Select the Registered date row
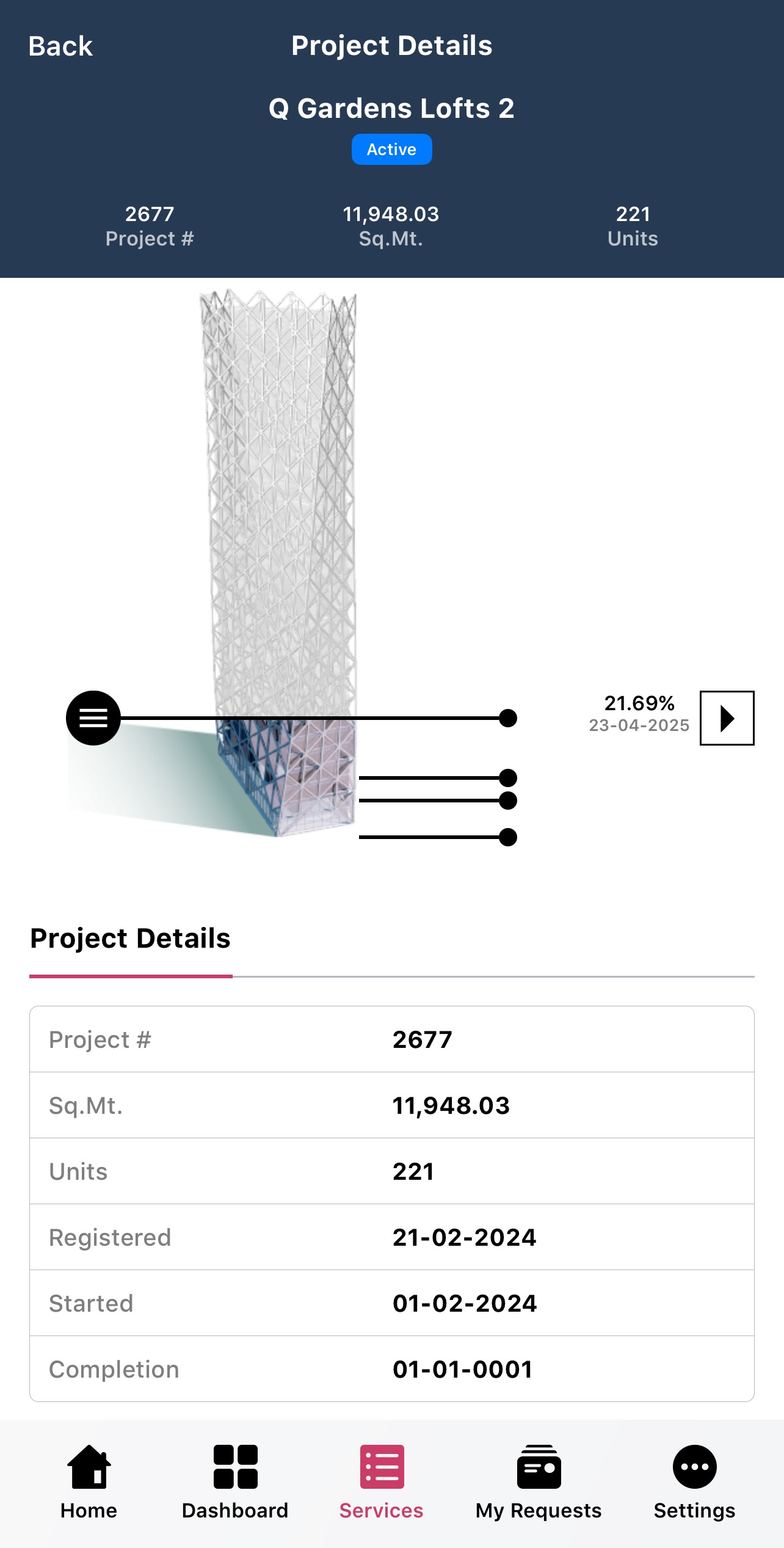Image resolution: width=784 pixels, height=1548 pixels. [391, 1237]
